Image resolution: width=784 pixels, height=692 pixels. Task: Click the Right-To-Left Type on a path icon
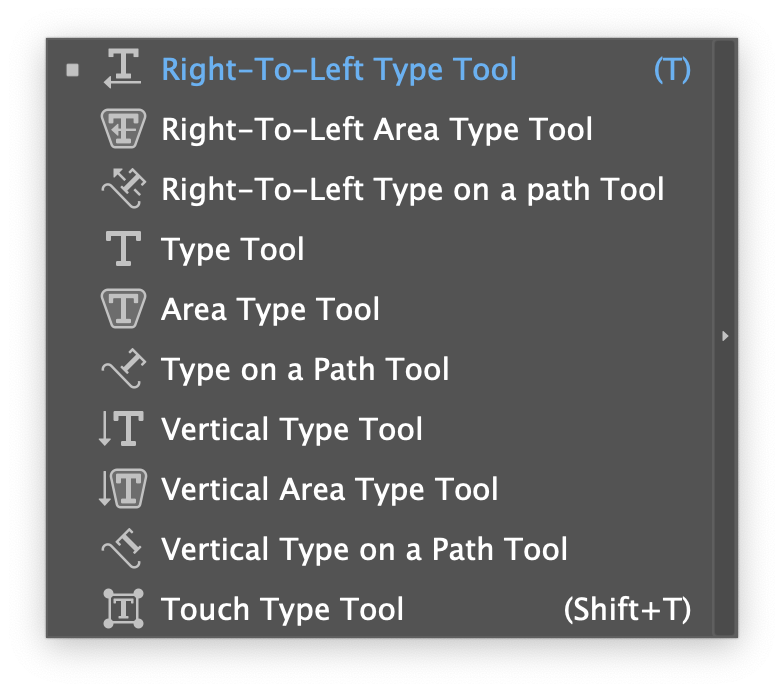tap(123, 189)
